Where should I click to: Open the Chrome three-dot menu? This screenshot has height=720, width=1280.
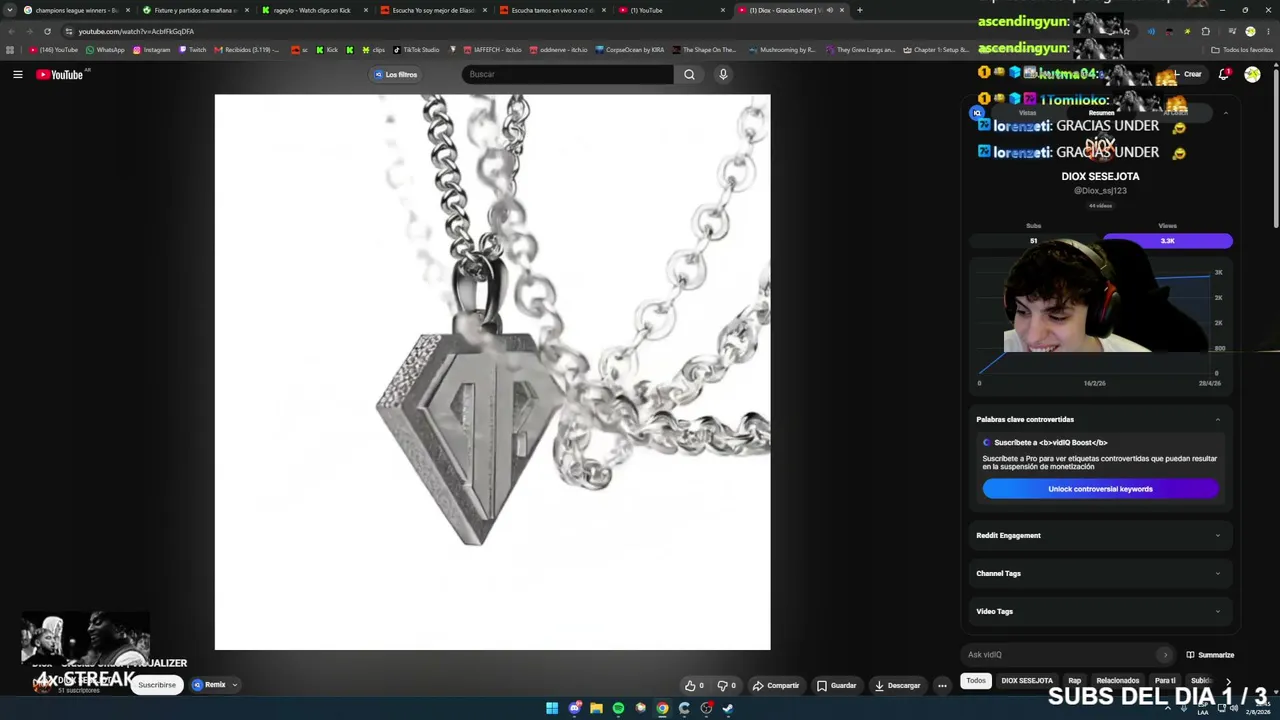pyautogui.click(x=1268, y=31)
